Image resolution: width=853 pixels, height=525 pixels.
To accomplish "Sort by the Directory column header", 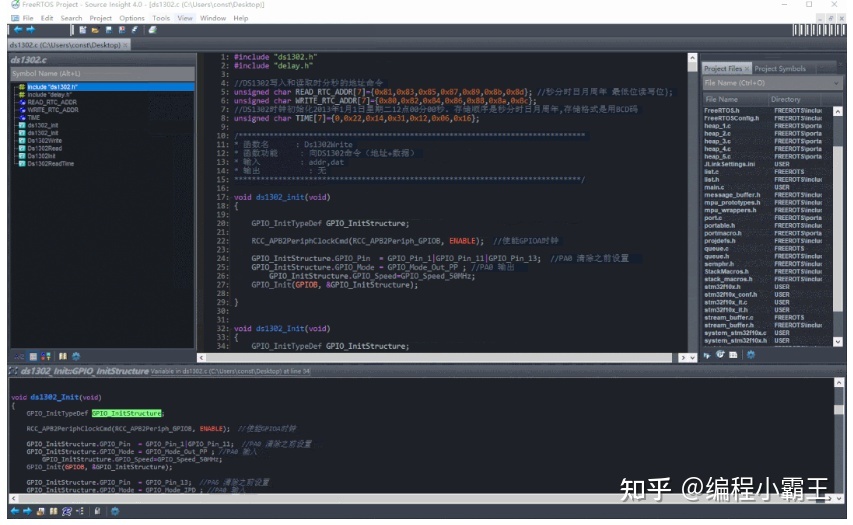I will pyautogui.click(x=795, y=99).
